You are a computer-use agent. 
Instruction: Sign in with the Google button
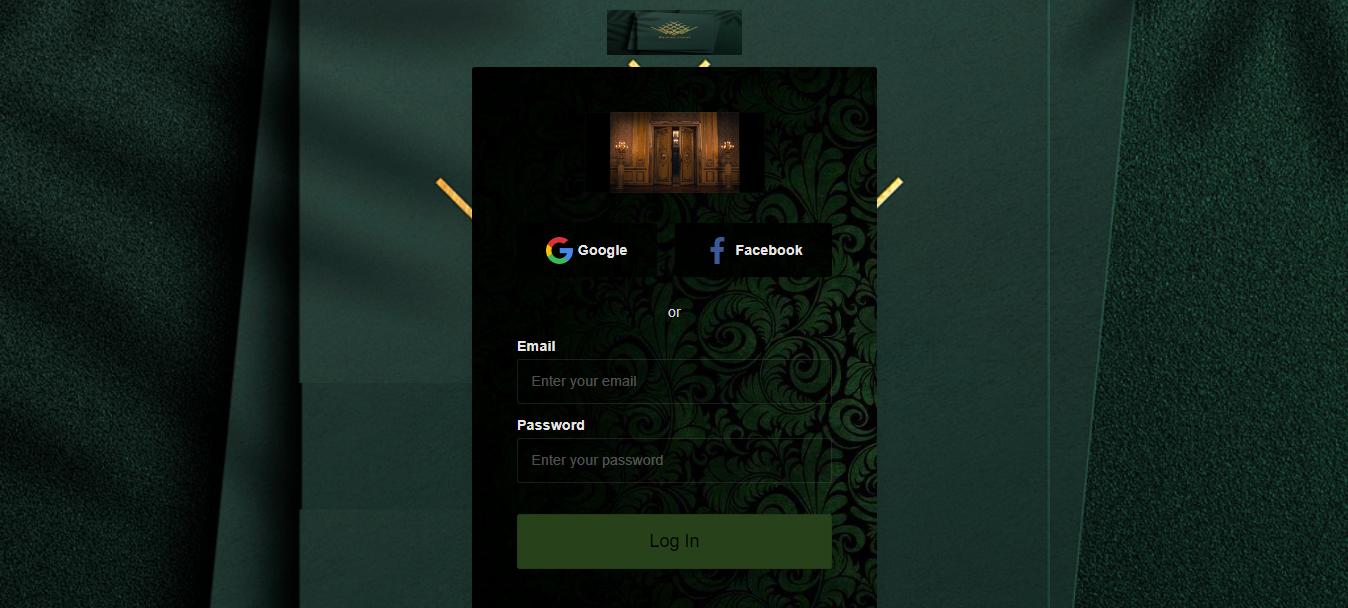point(587,250)
